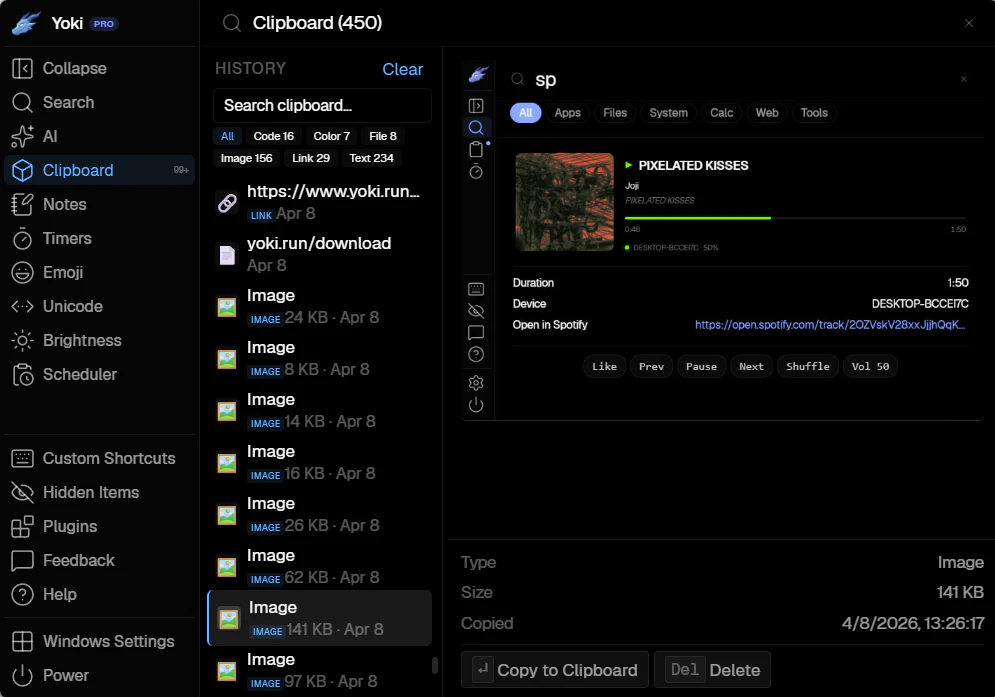
Task: Open Timers in the sidebar
Action: click(100, 238)
